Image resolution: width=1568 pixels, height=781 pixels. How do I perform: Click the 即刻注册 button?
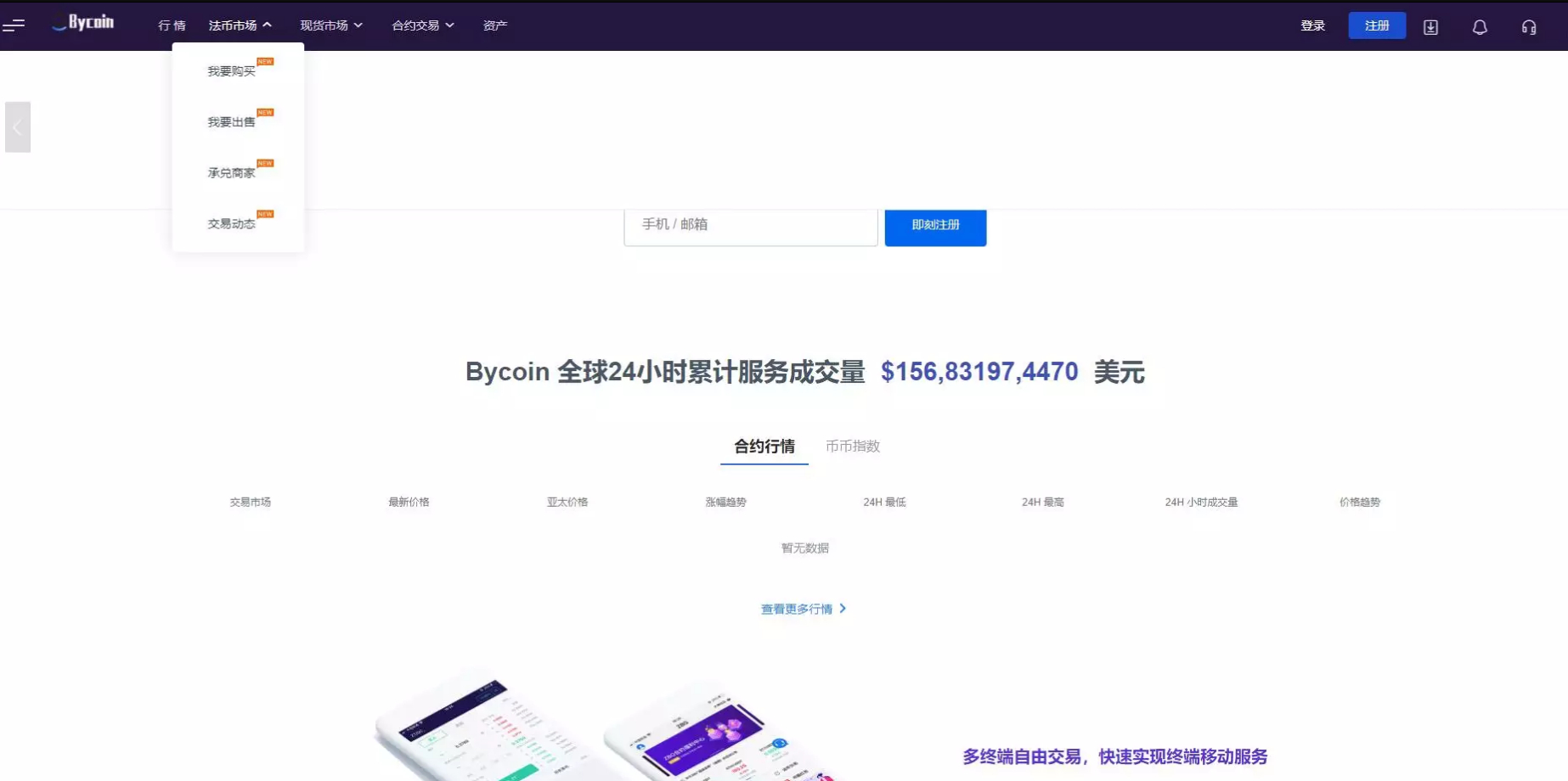[935, 226]
